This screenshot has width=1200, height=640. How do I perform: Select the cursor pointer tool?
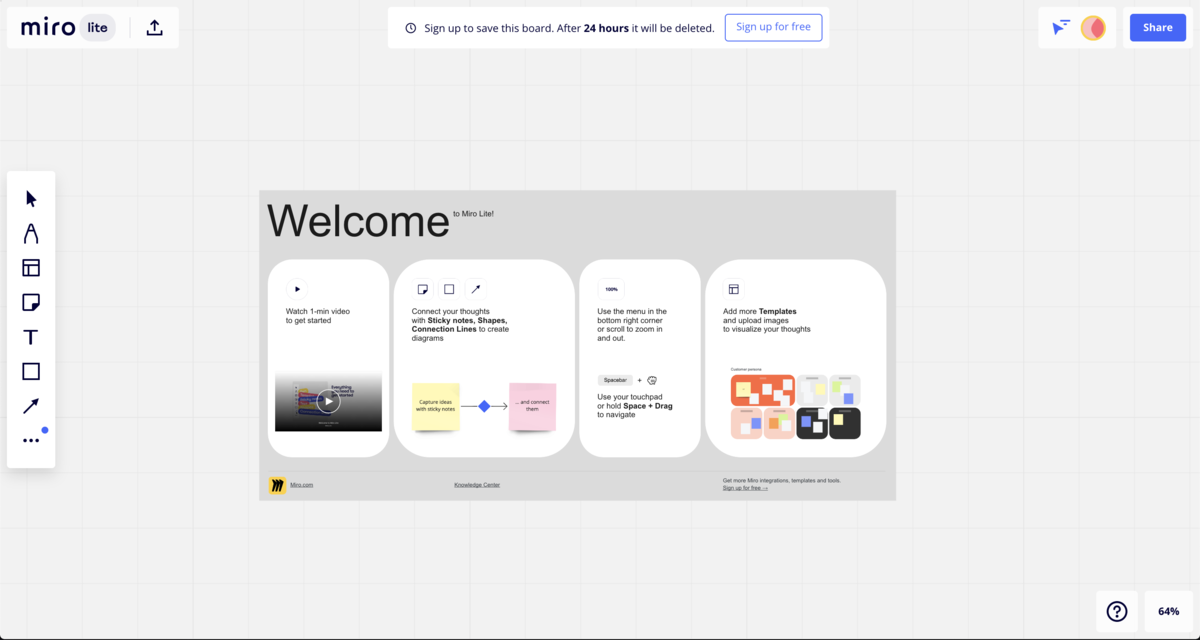pos(31,198)
